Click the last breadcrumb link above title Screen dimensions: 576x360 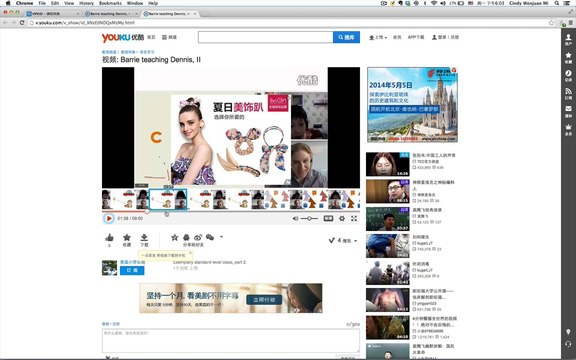tap(147, 52)
